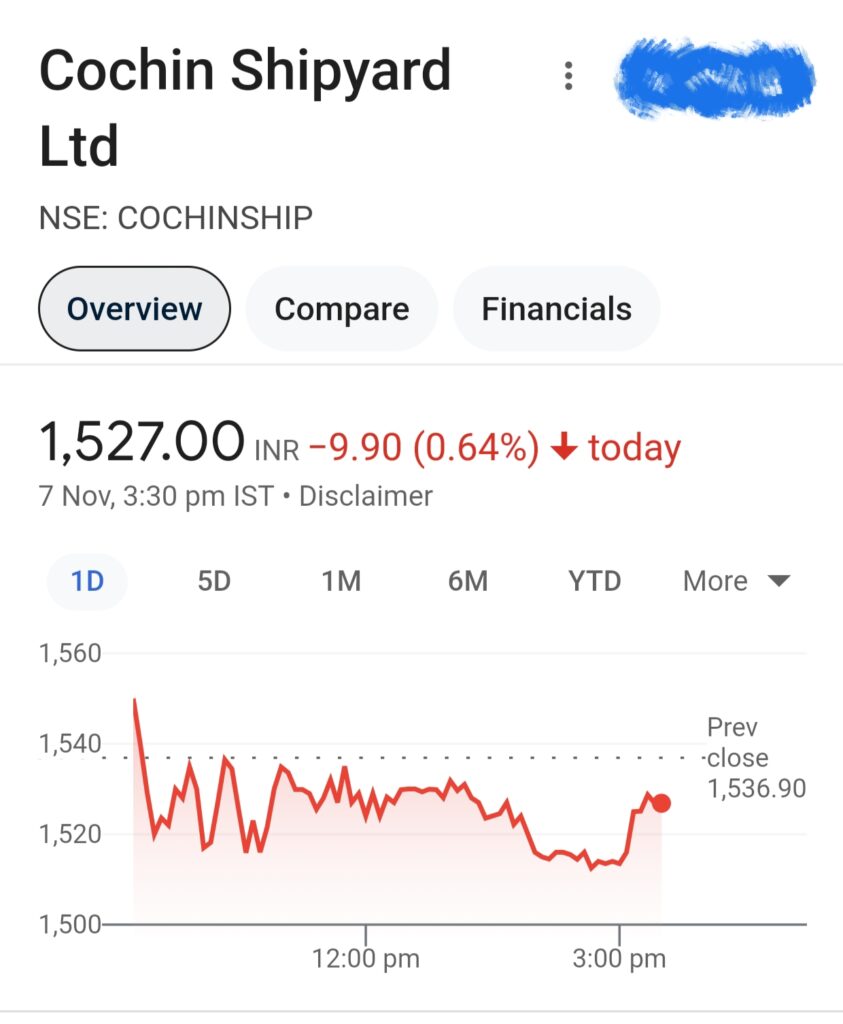Select the 5D time range

point(214,581)
